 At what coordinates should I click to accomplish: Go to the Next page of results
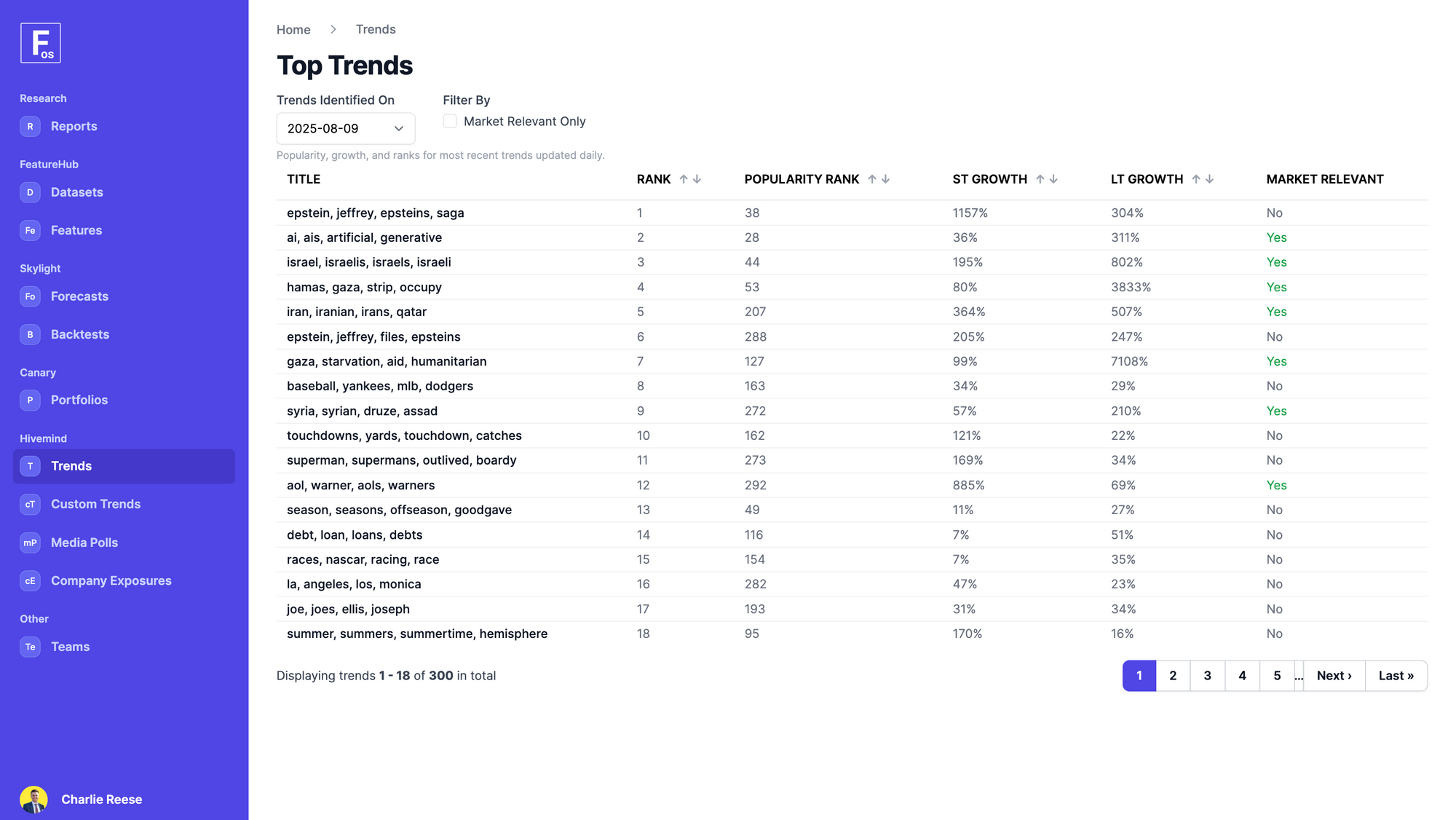(x=1334, y=676)
